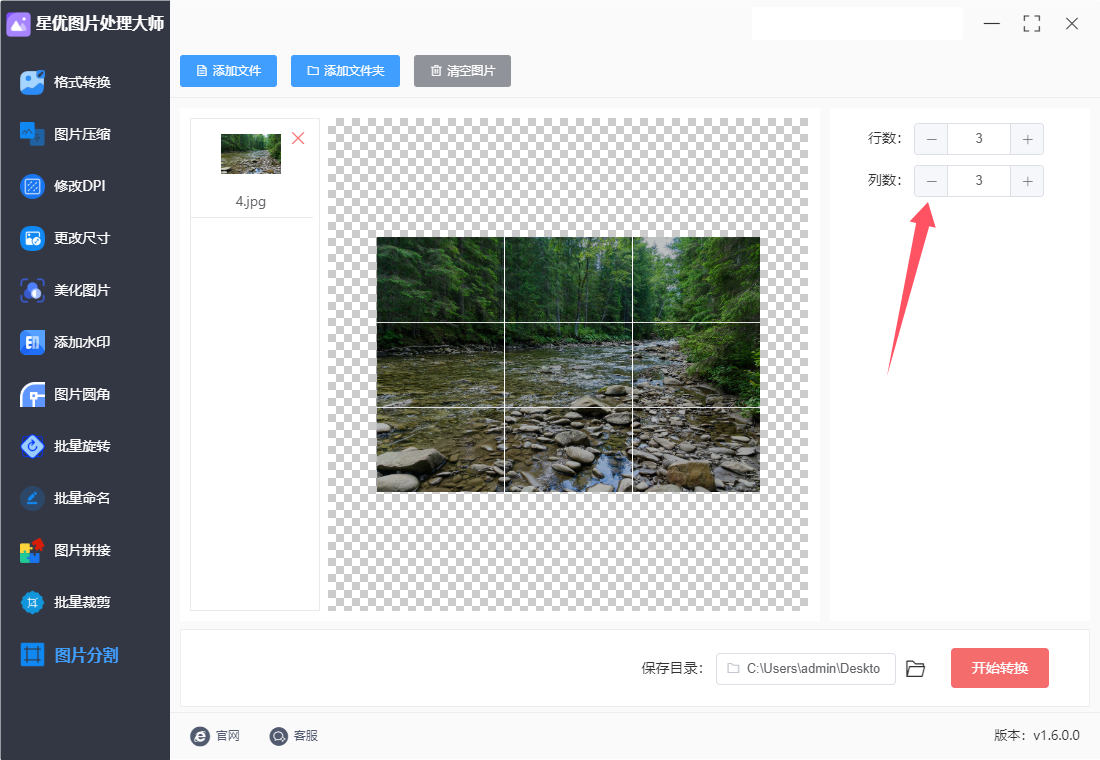This screenshot has height=760, width=1100.
Task: Click the 开始转换 start conversion button
Action: [1000, 668]
